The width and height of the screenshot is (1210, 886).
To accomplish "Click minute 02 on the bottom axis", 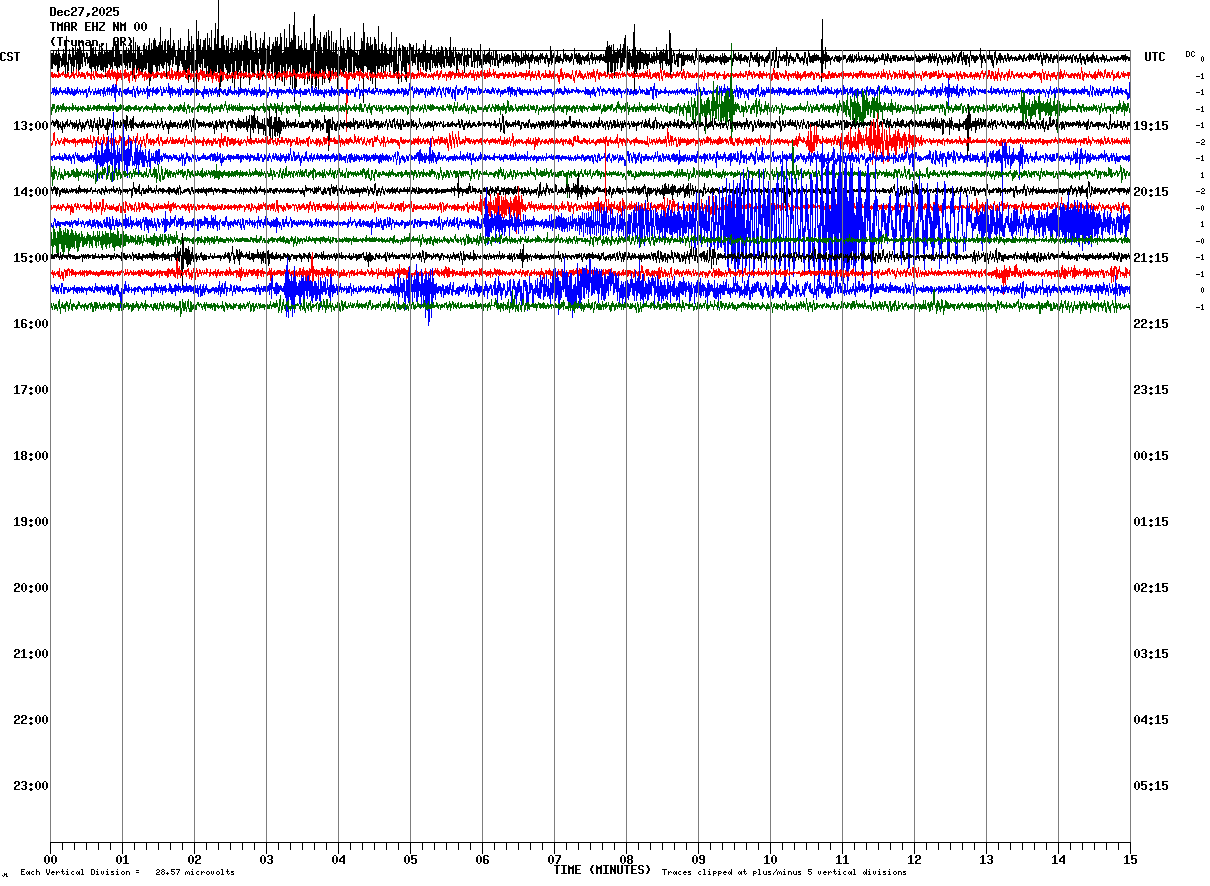I will tap(194, 859).
